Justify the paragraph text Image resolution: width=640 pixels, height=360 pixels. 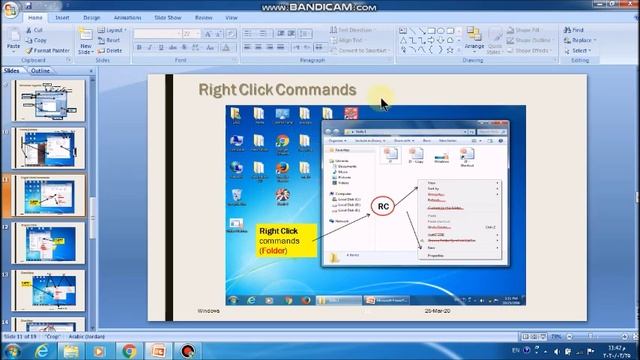pyautogui.click(x=280, y=48)
